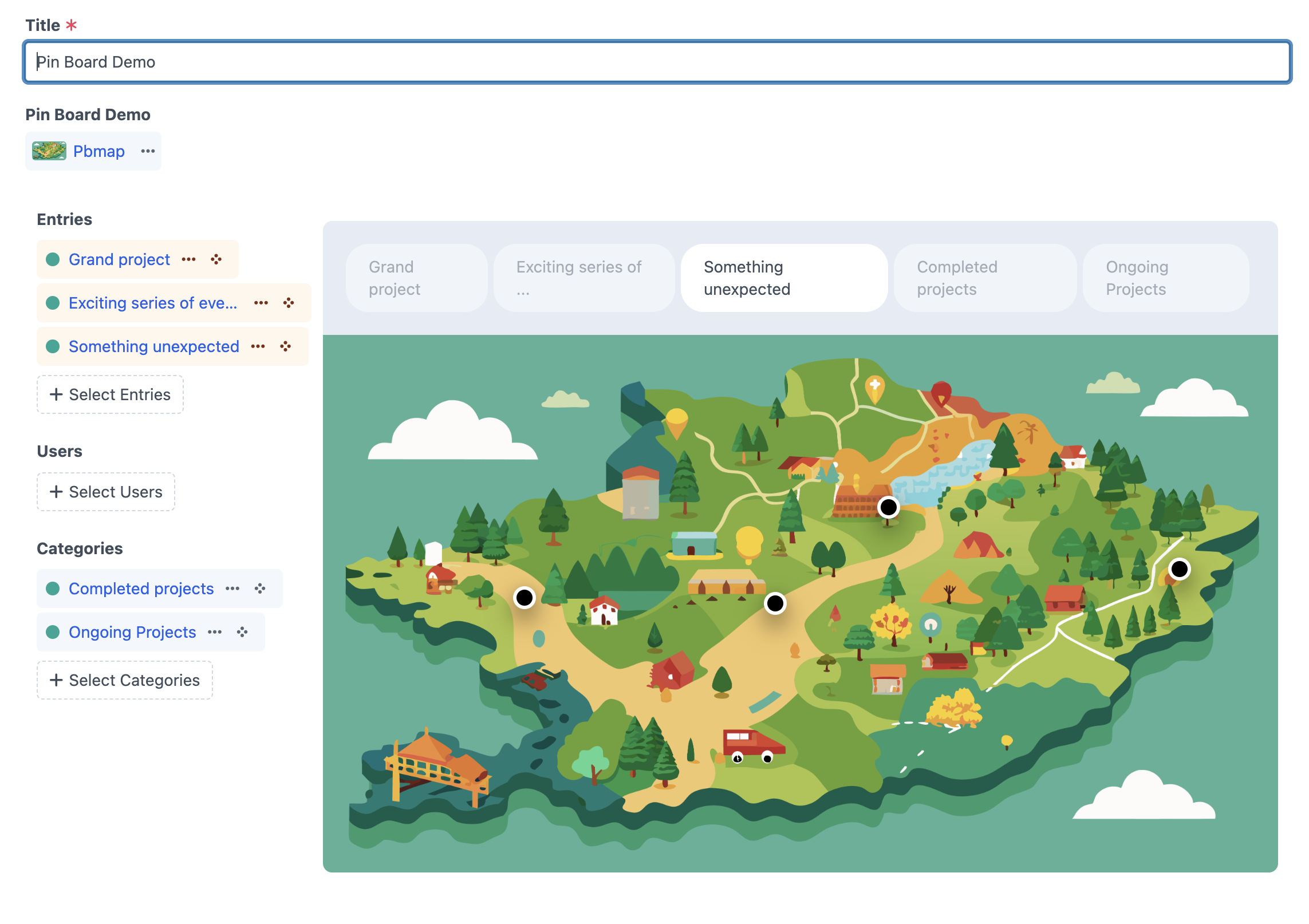This screenshot has height=924, width=1309.
Task: Click the drag handle next to Something unexpected
Action: pyautogui.click(x=285, y=346)
